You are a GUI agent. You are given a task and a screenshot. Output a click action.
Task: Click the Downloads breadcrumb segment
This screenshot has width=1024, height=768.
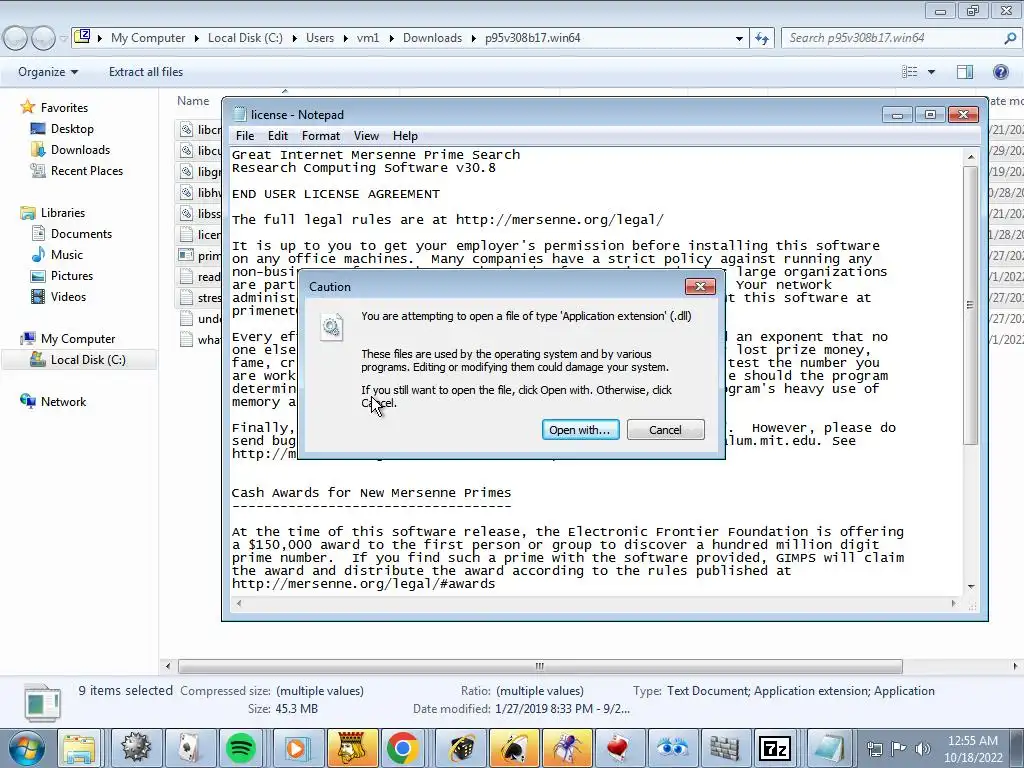[432, 38]
